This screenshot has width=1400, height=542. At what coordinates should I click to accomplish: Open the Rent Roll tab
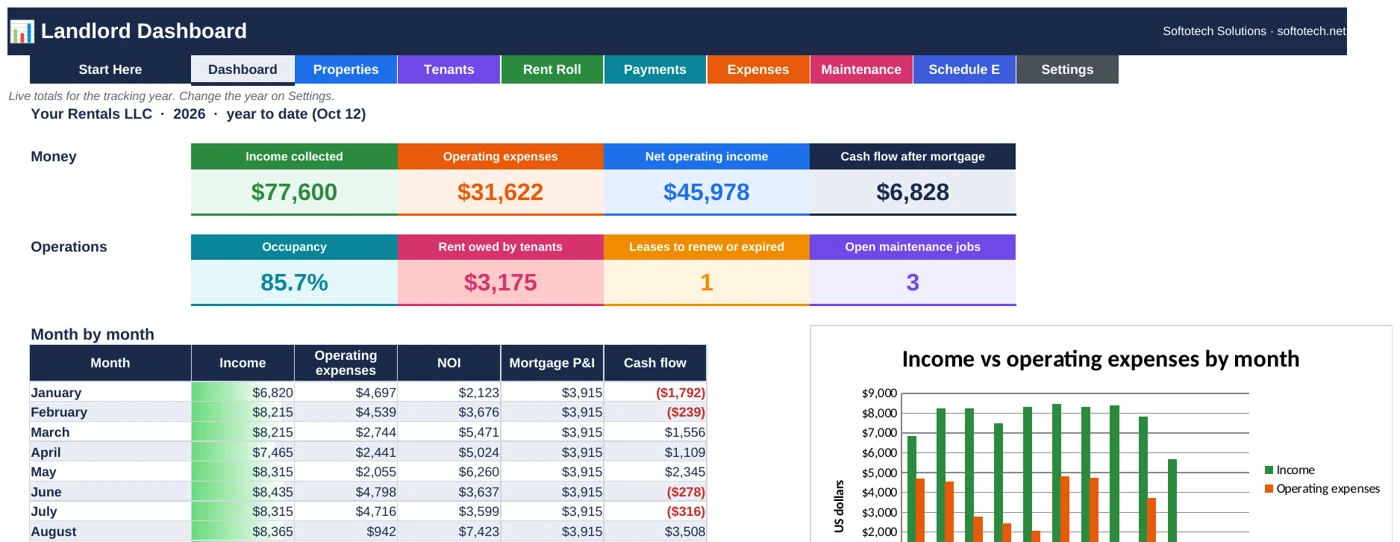pos(552,69)
